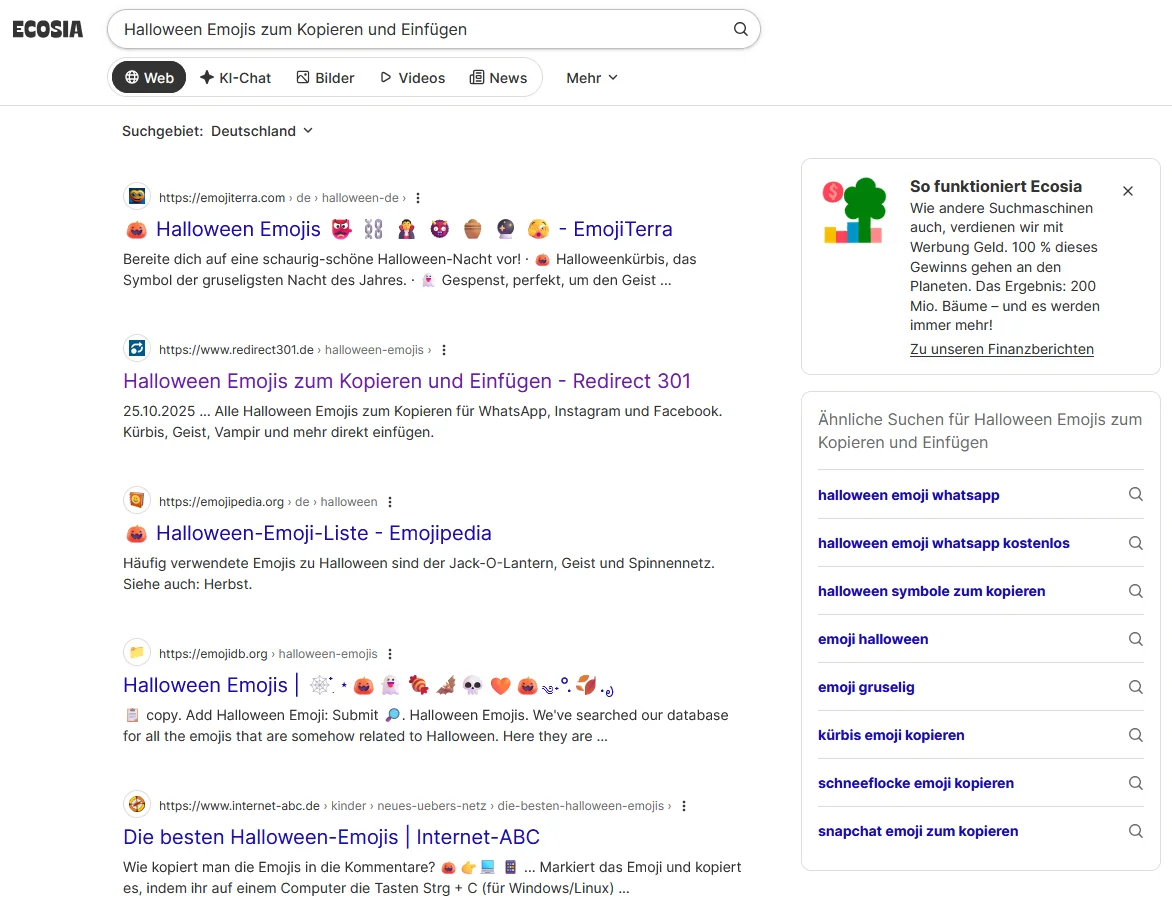Viewport: 1172px width, 904px height.
Task: Click the tree illustration in Ecosia card
Action: (x=854, y=210)
